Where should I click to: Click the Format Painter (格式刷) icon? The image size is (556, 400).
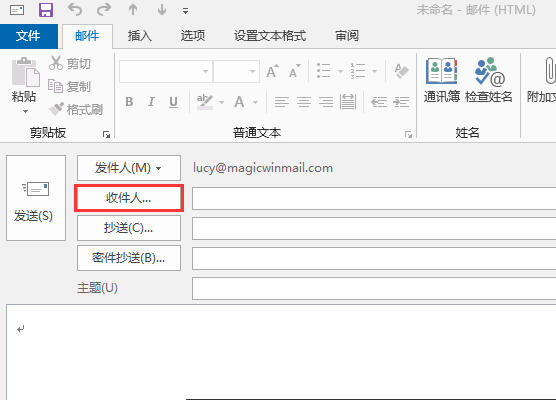(x=56, y=109)
